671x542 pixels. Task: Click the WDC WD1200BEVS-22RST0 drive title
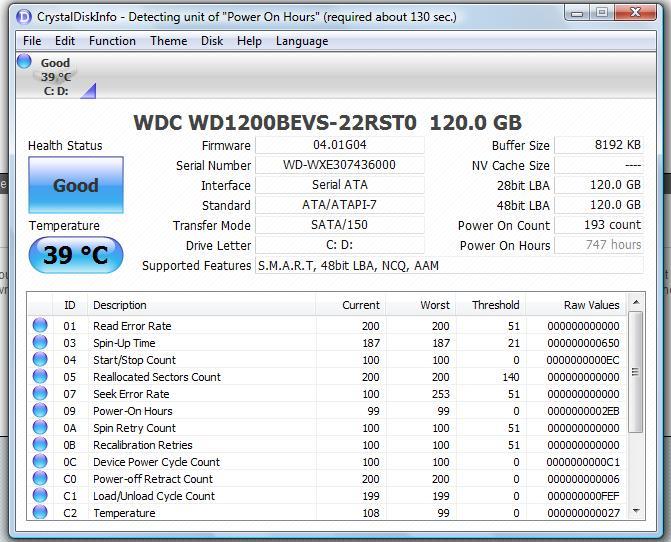[327, 123]
